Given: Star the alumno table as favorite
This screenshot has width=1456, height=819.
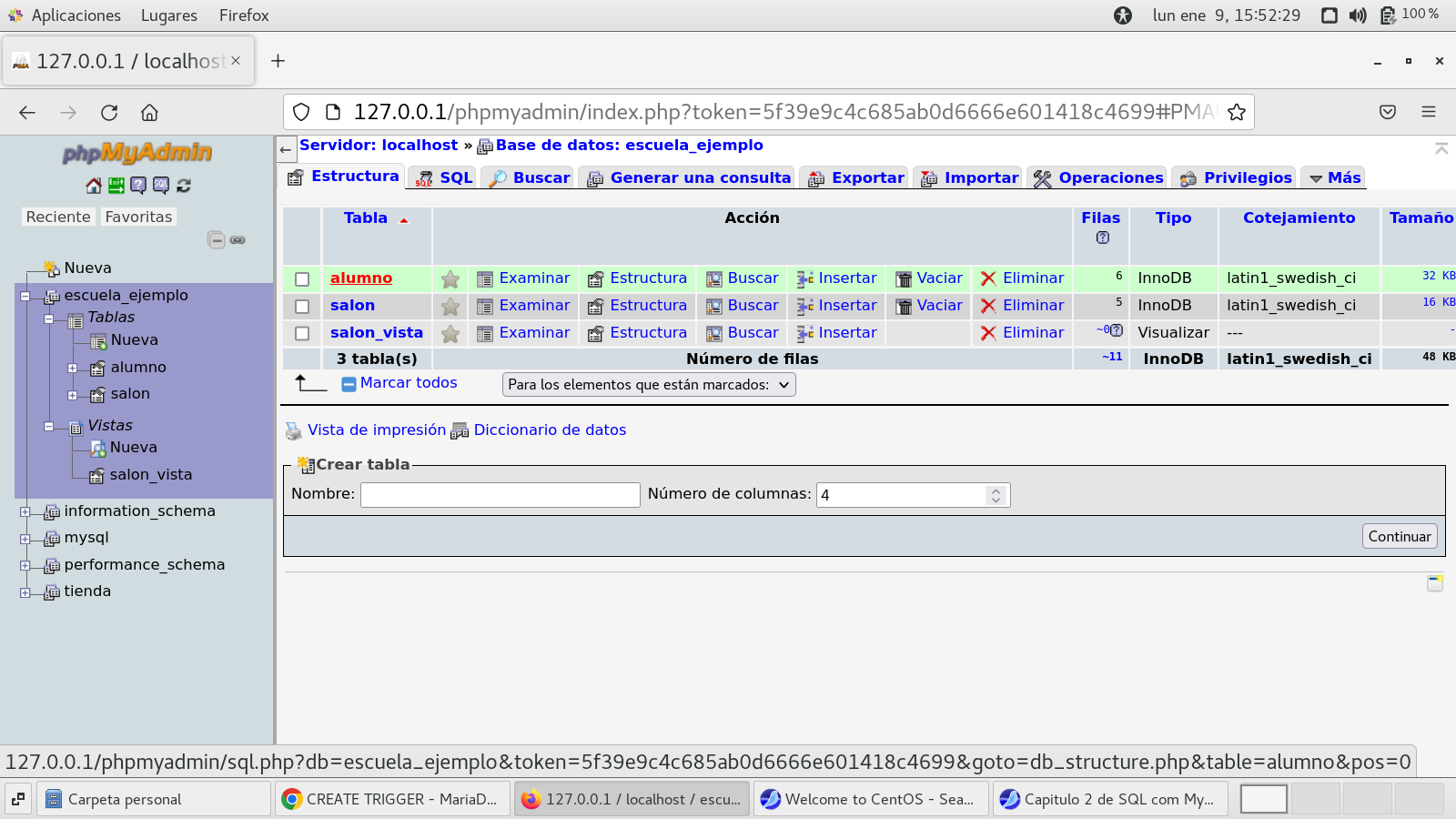Looking at the screenshot, I should tap(450, 279).
